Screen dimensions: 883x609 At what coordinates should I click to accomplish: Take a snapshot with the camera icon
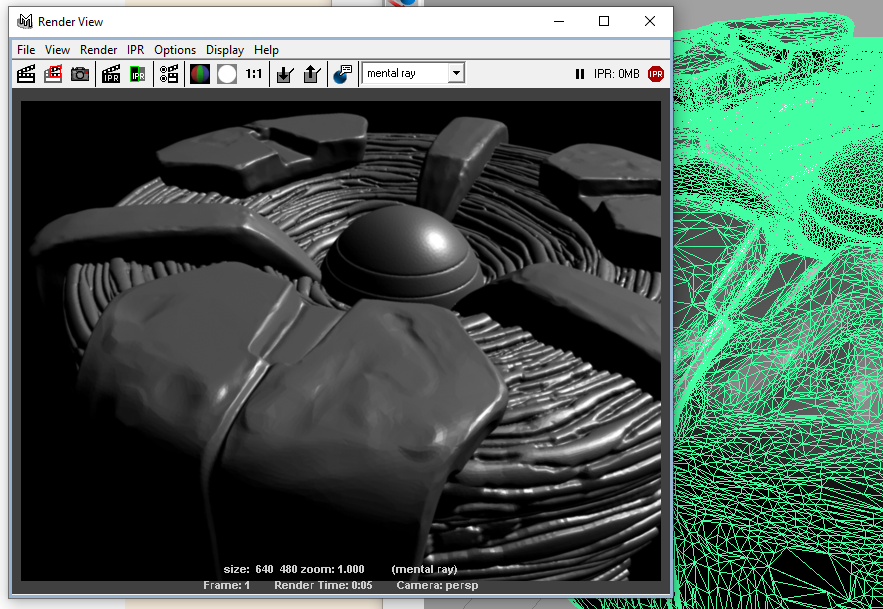[79, 73]
